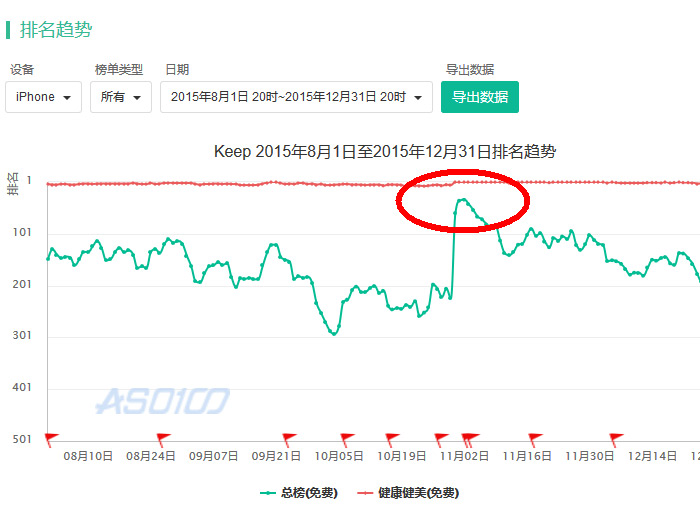Click the 301 y-axis rank label

pyautogui.click(x=22, y=336)
